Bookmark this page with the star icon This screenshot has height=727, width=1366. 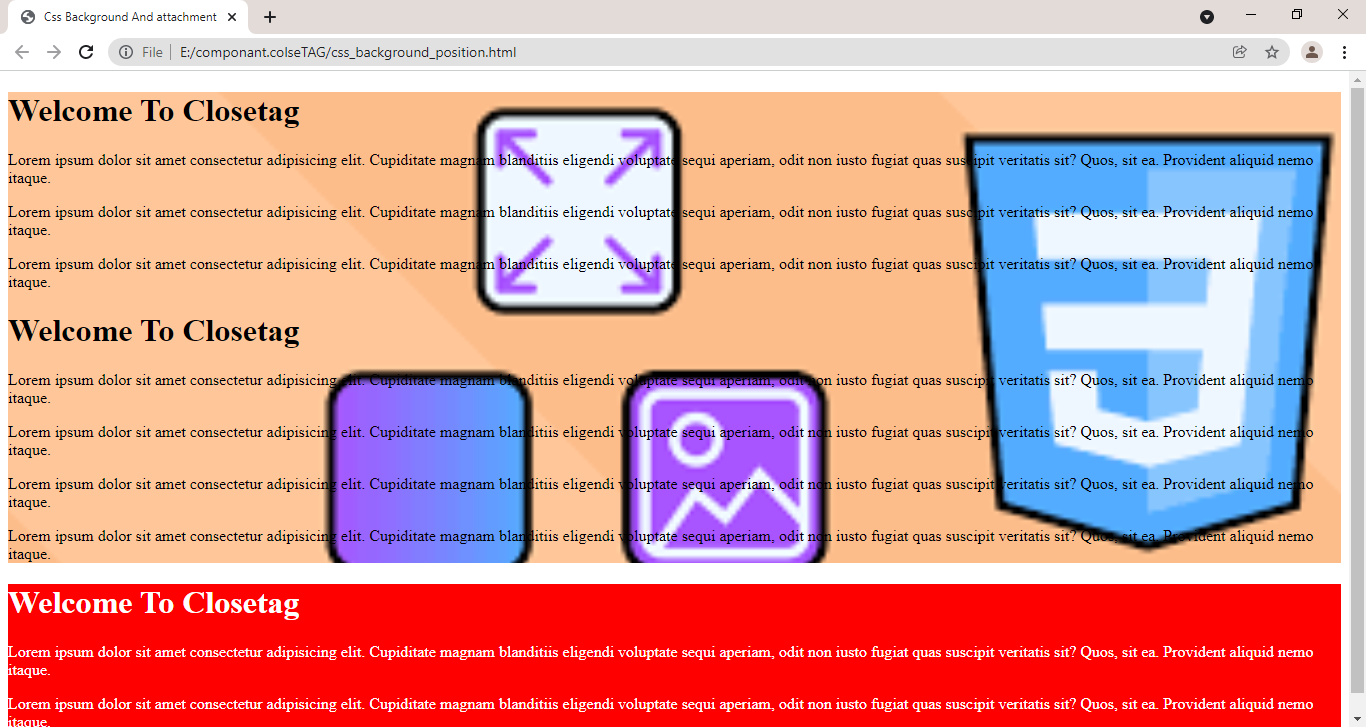[1272, 52]
